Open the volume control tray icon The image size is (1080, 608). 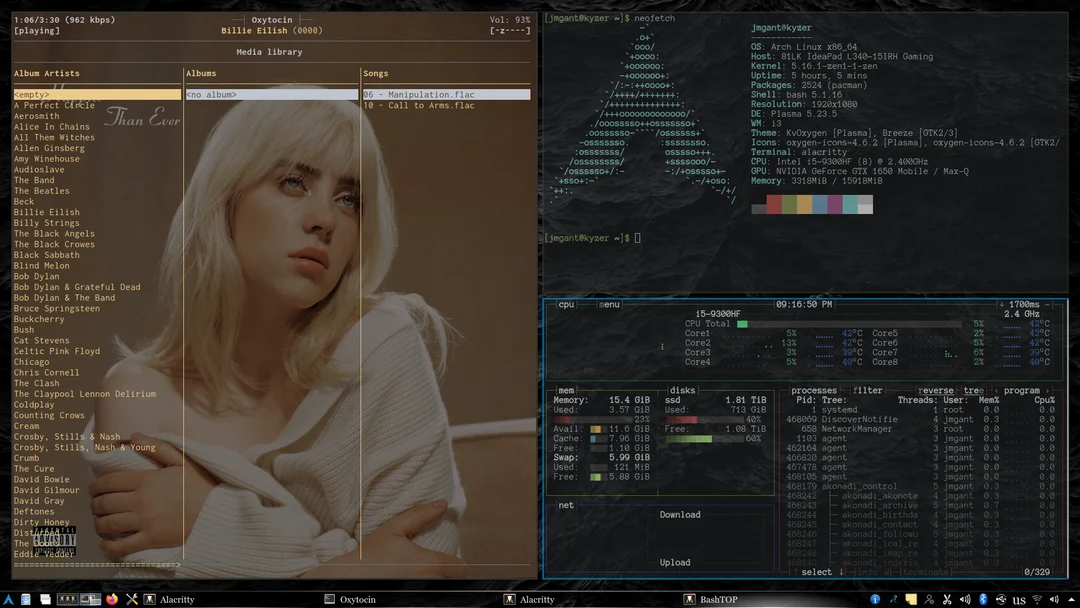pyautogui.click(x=1054, y=599)
